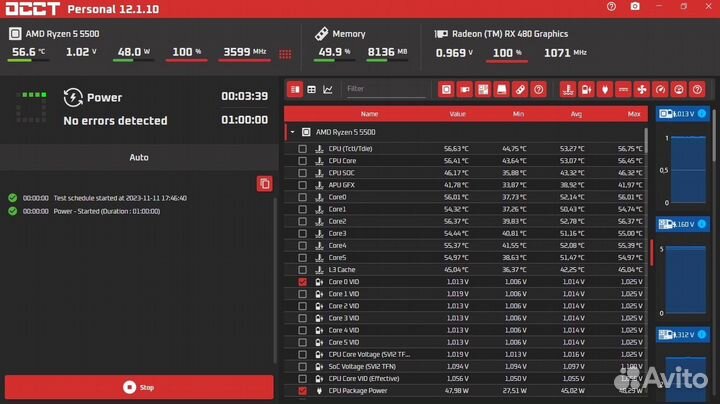Toggle the unknown hardware filter question icon

[x=538, y=90]
